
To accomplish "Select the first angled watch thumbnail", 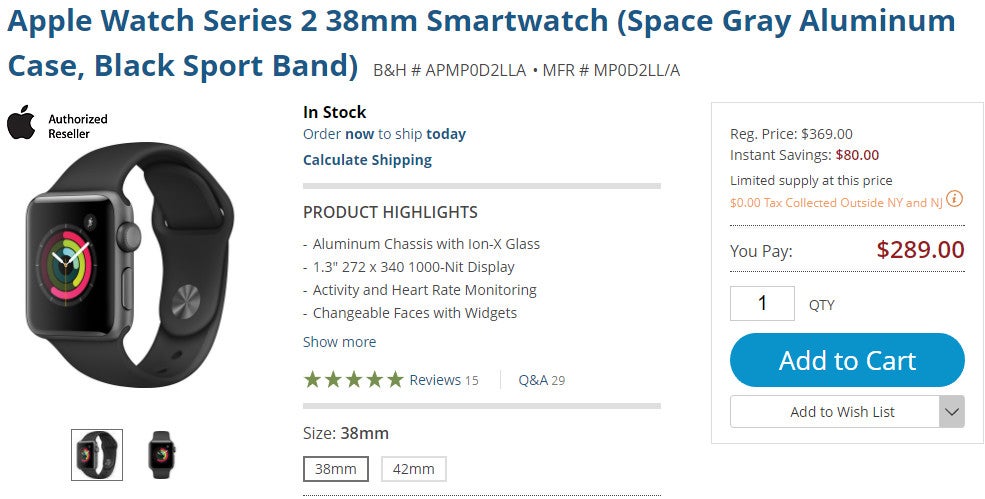I will coord(97,455).
